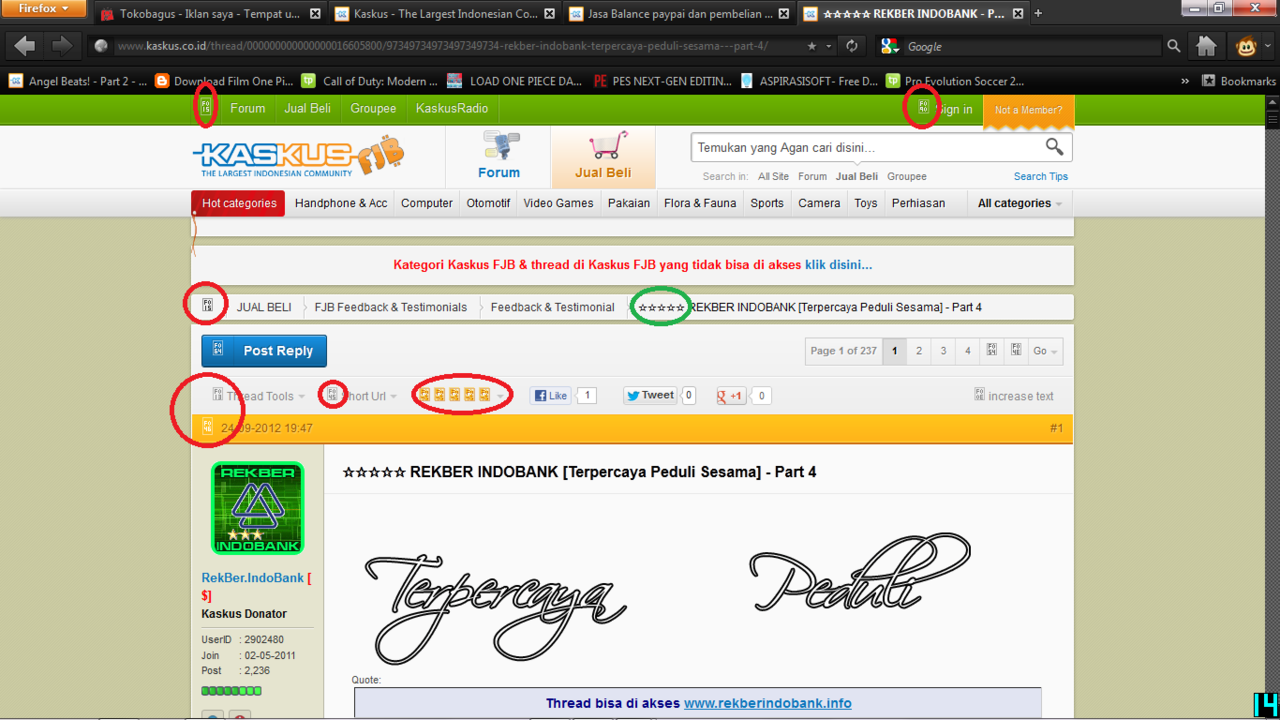Click the Kaskus FJB logo
This screenshot has height=720, width=1280.
pos(298,156)
